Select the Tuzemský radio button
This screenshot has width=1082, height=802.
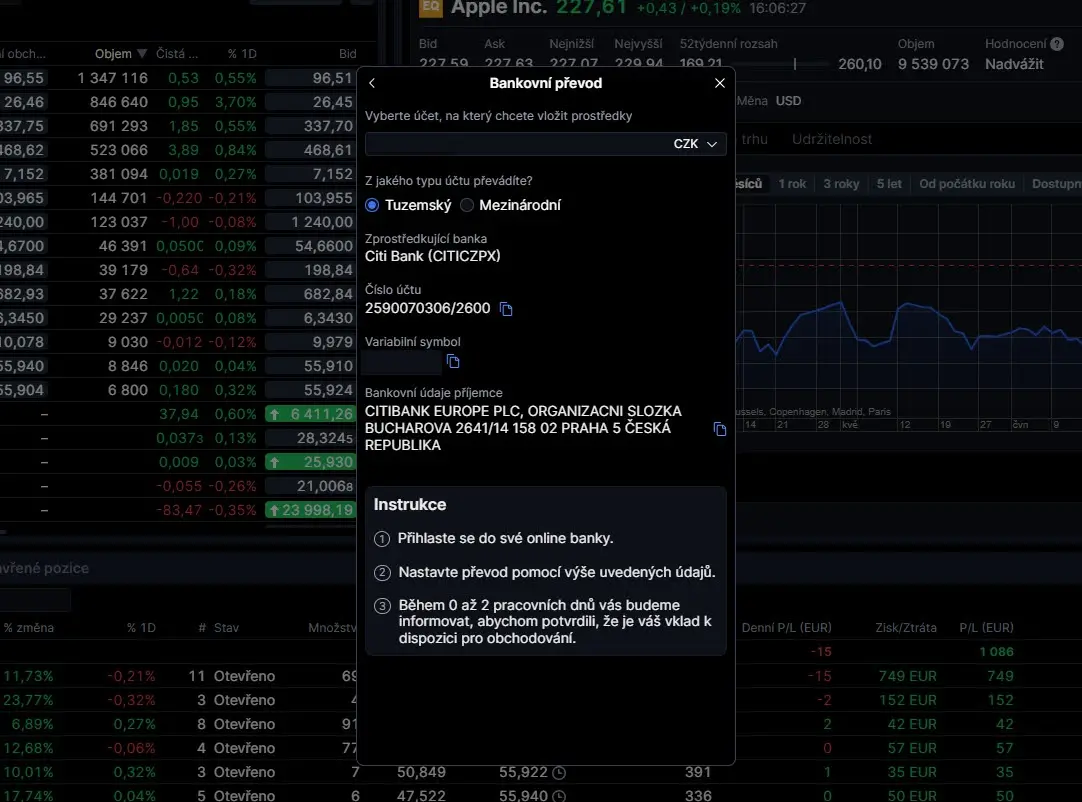[x=372, y=205]
